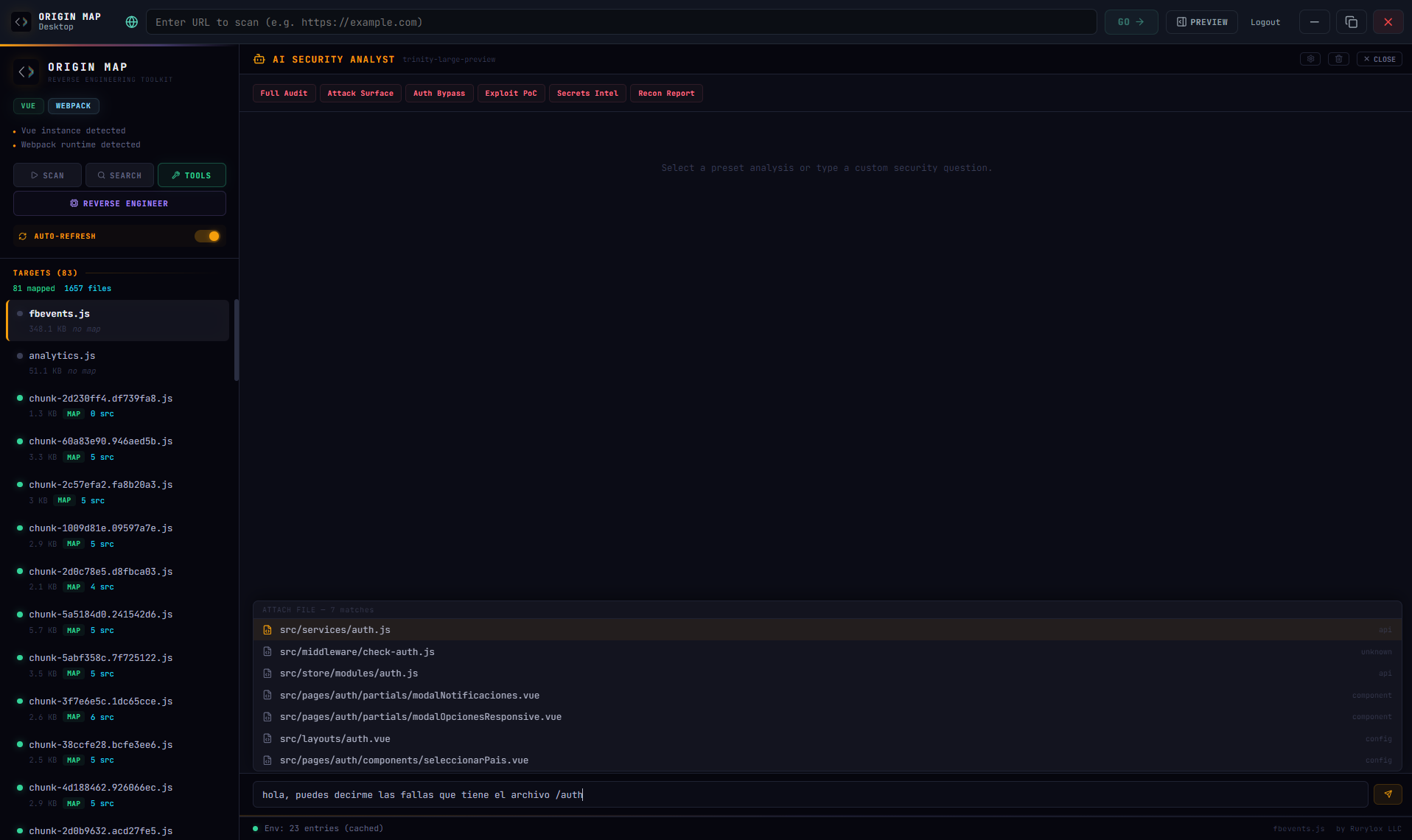Screen dimensions: 1412x840
Task: Switch to the Webpack tab
Action: point(73,105)
